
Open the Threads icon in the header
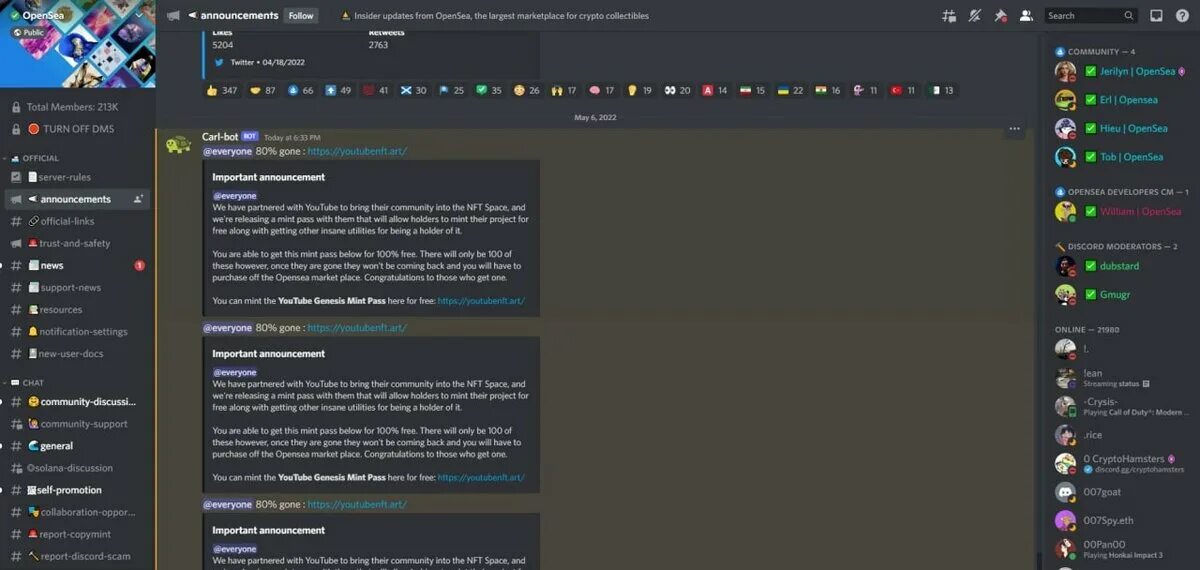click(949, 16)
